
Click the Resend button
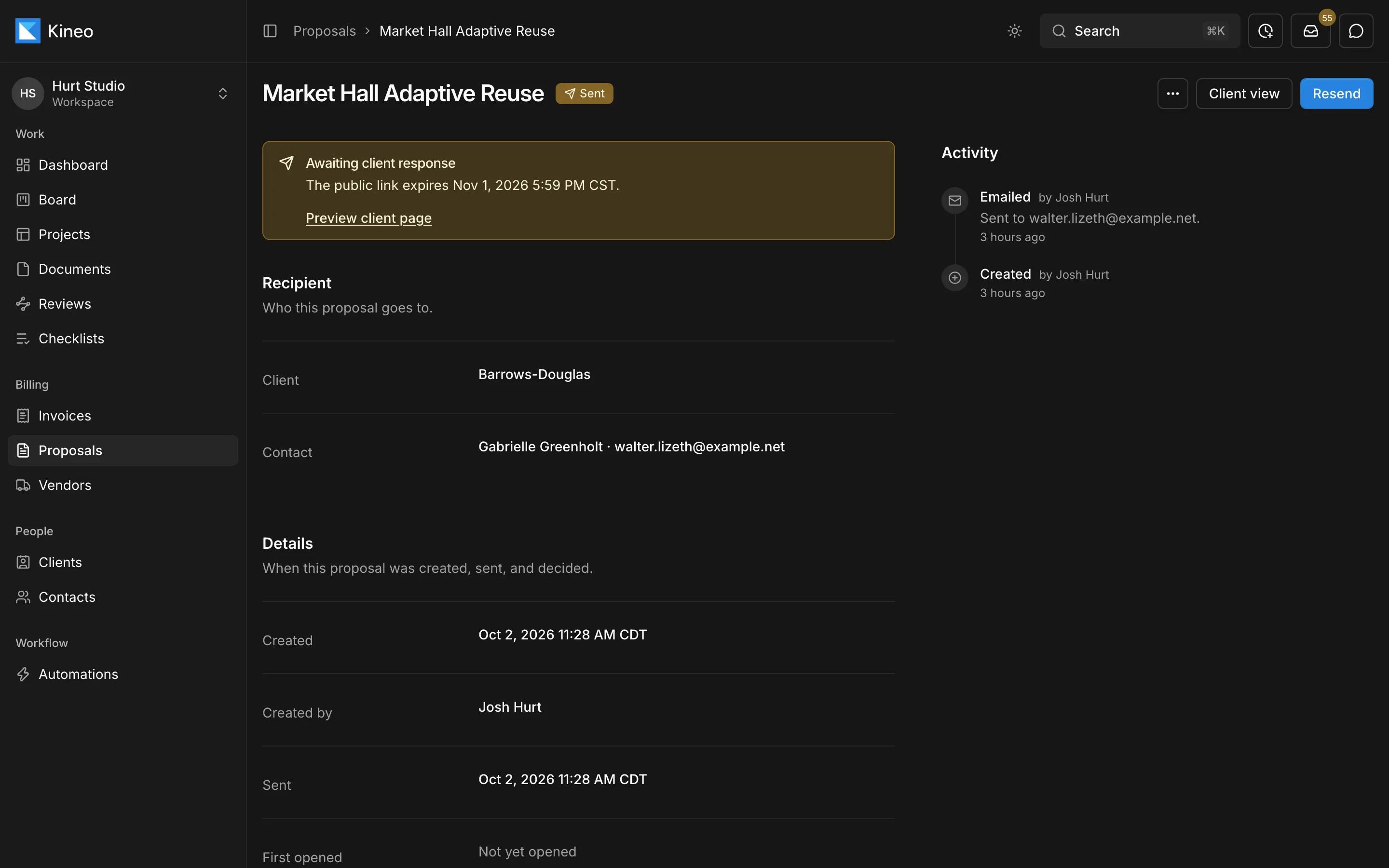[x=1336, y=94]
